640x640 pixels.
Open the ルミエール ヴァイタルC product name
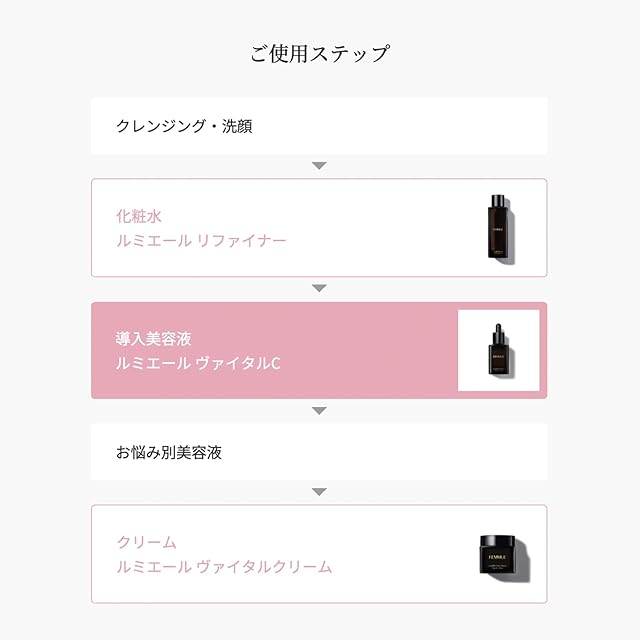[197, 362]
